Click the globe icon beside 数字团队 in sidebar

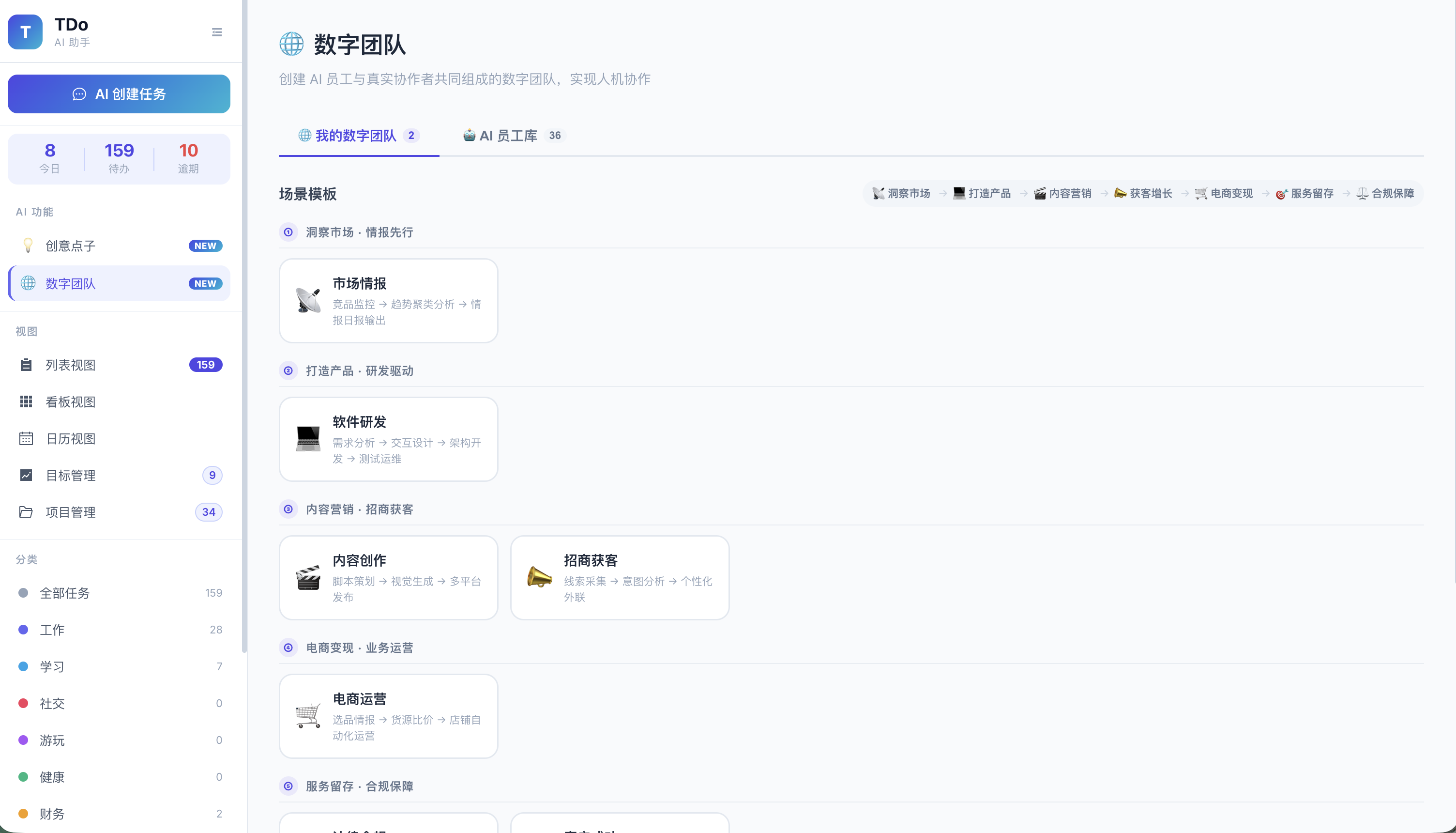(28, 283)
